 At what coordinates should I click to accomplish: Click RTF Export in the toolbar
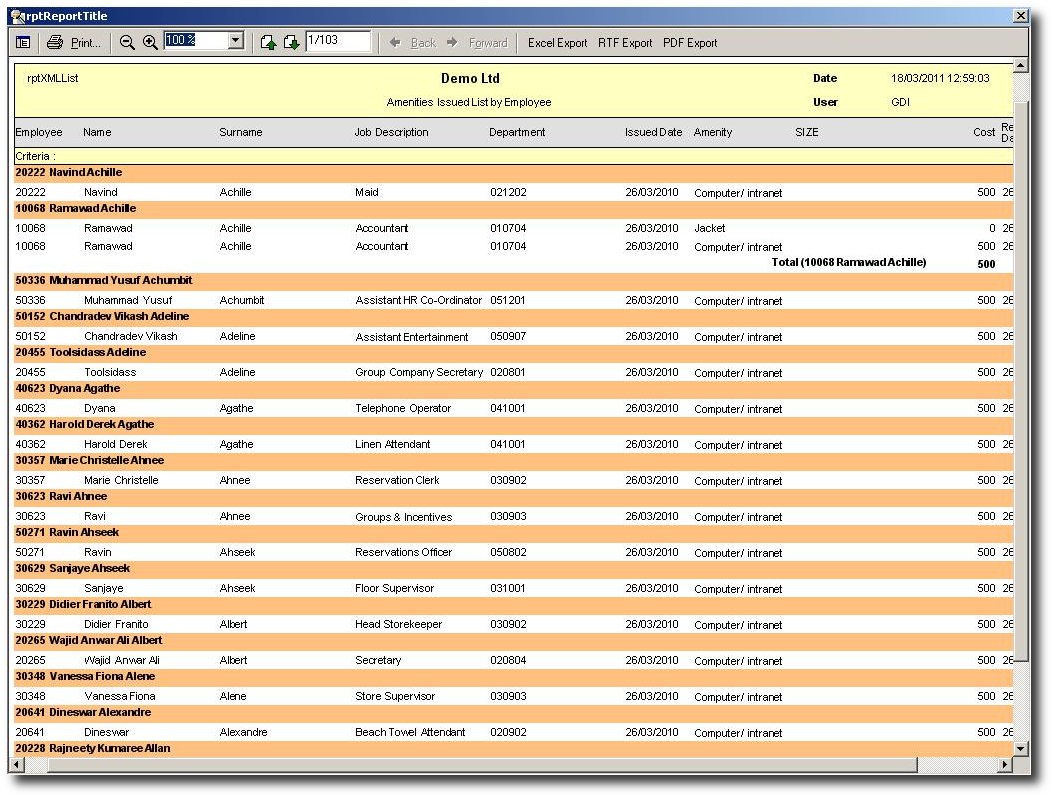point(625,43)
